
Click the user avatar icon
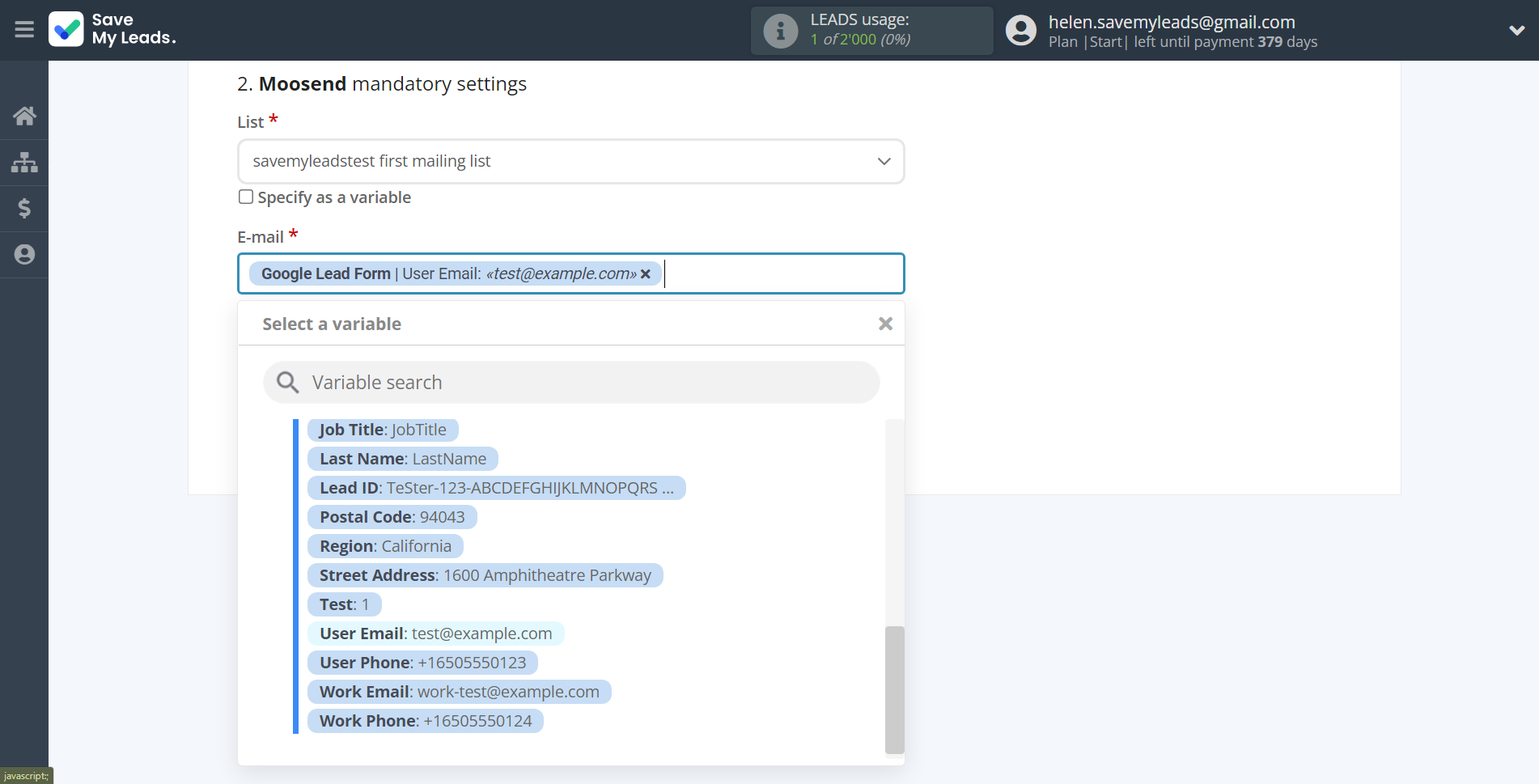point(1021,31)
